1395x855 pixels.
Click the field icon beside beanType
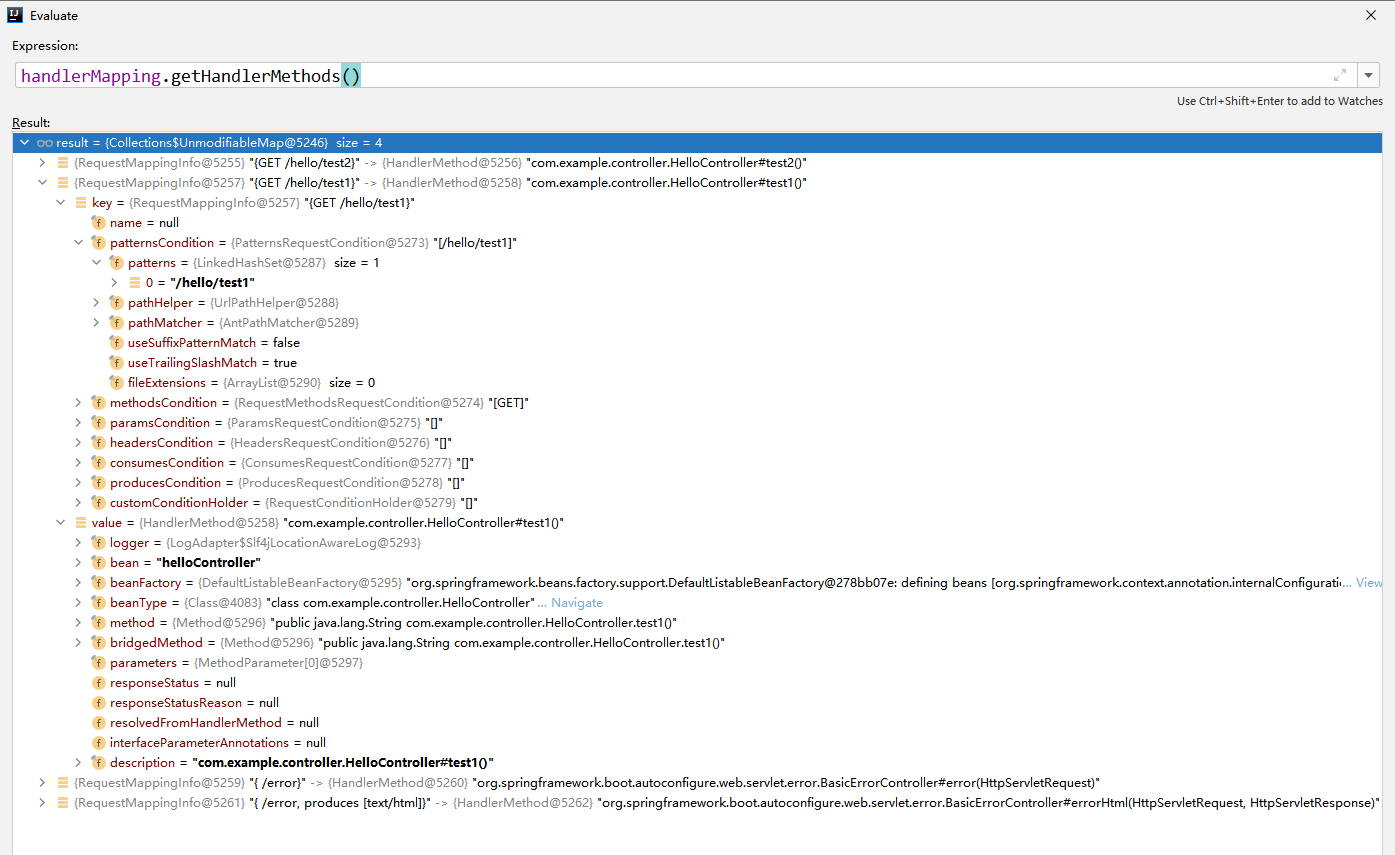click(99, 603)
